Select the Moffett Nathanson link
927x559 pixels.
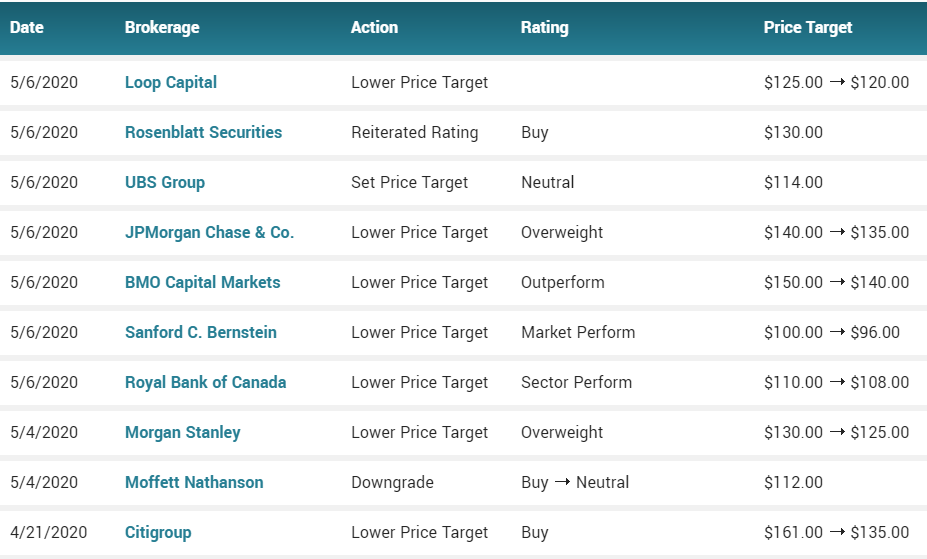coord(194,483)
